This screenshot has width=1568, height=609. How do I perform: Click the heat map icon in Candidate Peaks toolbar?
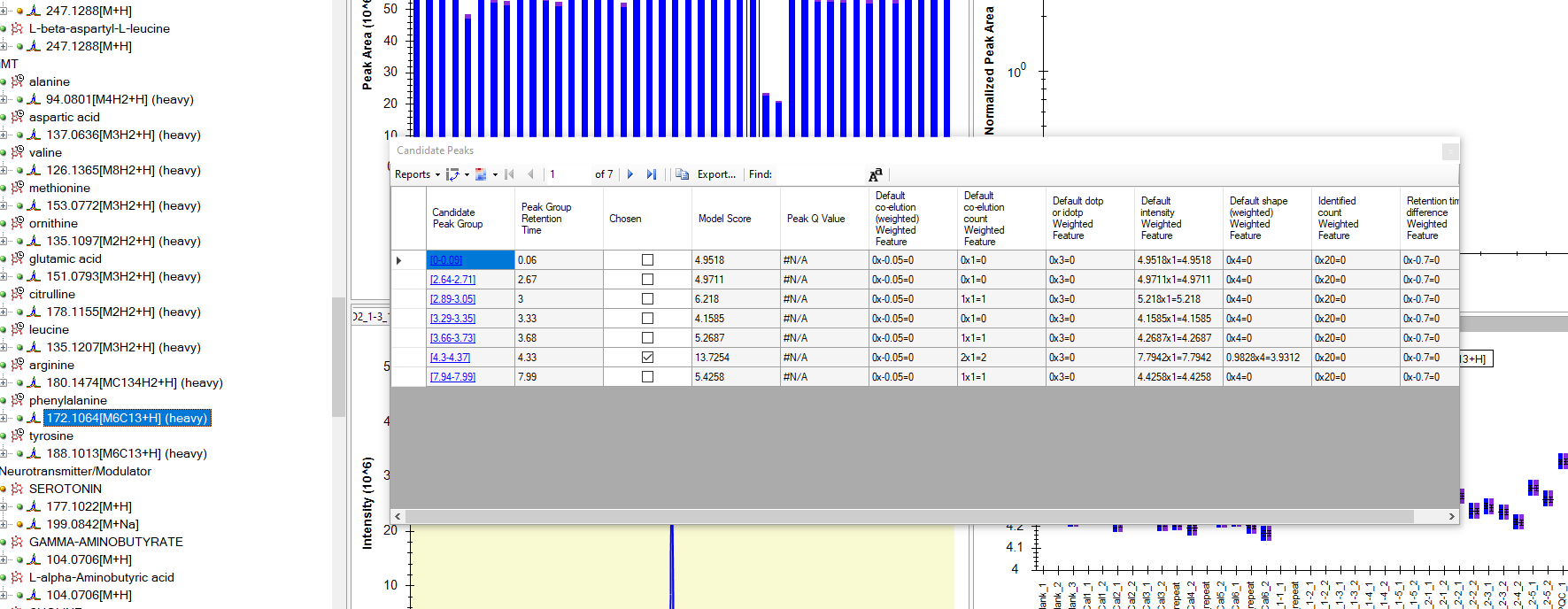point(481,174)
